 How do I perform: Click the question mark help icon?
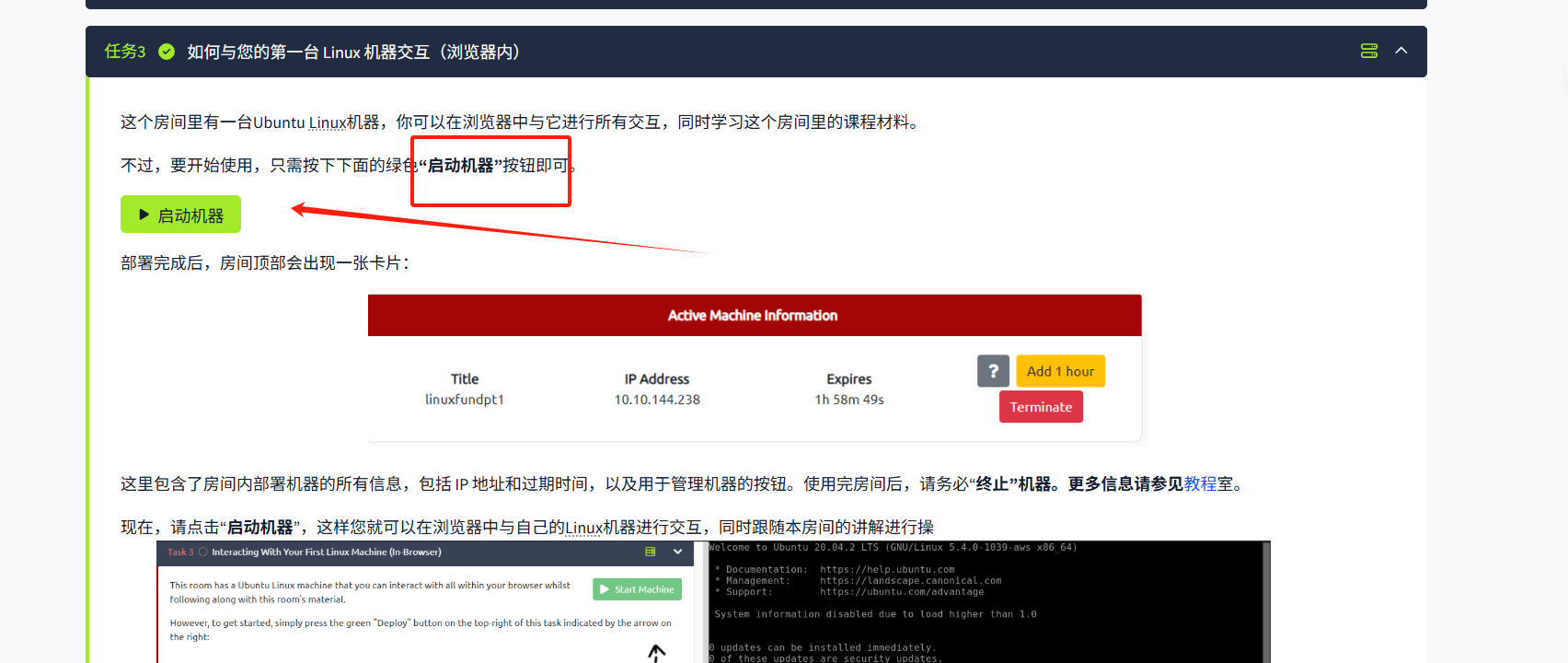(993, 371)
